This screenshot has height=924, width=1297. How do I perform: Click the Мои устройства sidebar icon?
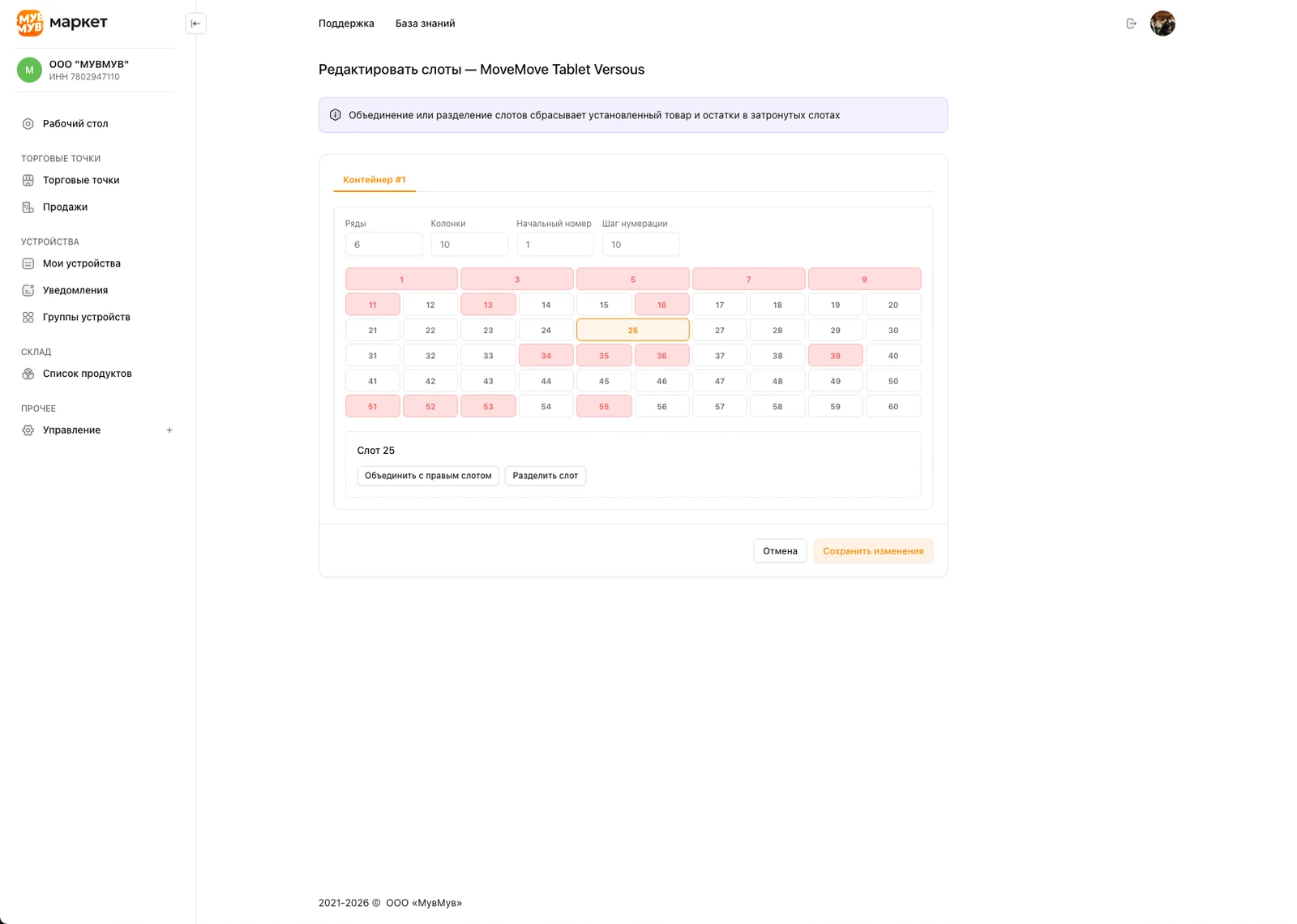coord(28,263)
